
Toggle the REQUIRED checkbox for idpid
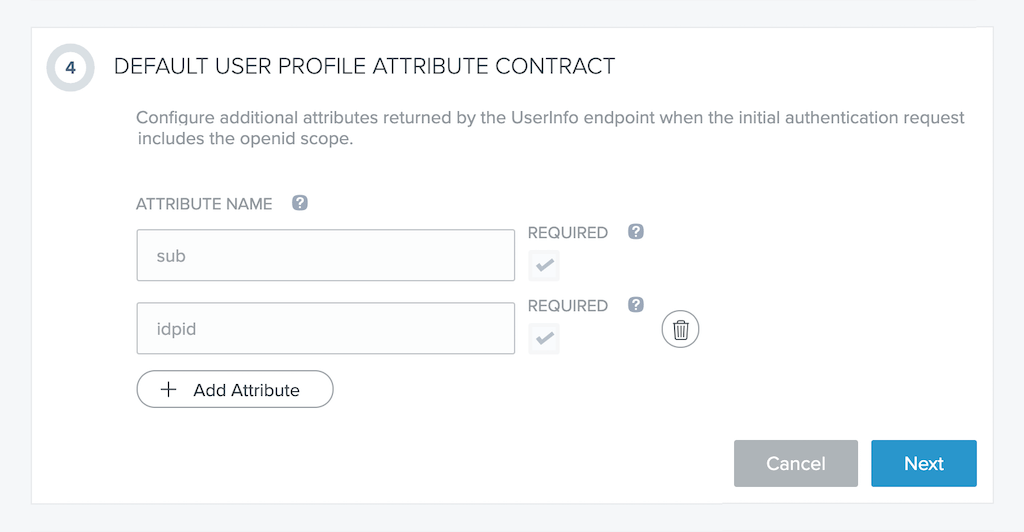click(544, 339)
